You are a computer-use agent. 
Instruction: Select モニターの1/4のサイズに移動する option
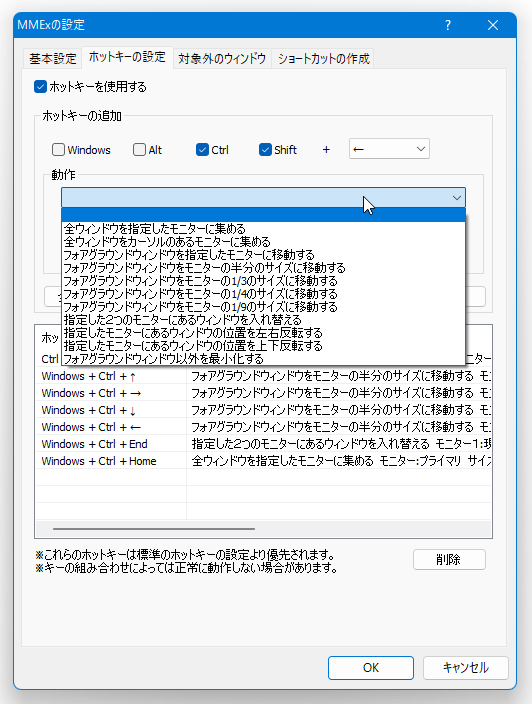tap(264, 294)
